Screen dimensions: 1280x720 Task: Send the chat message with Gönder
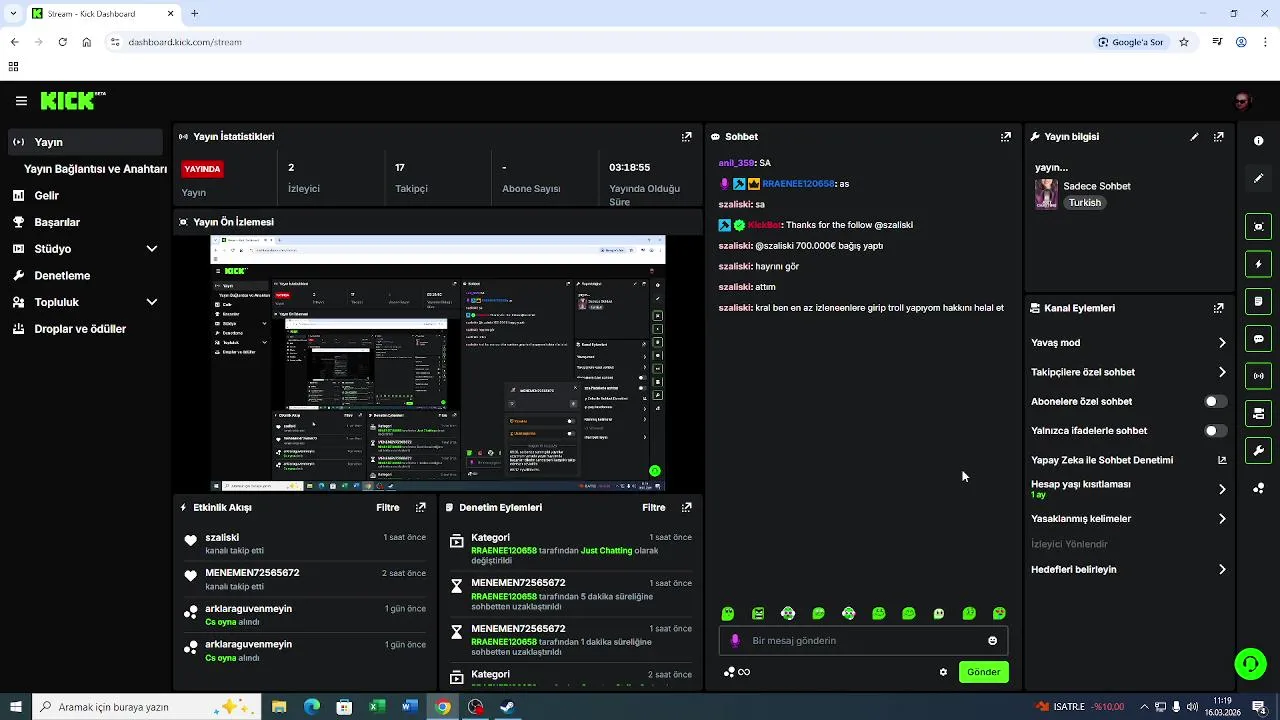point(983,672)
